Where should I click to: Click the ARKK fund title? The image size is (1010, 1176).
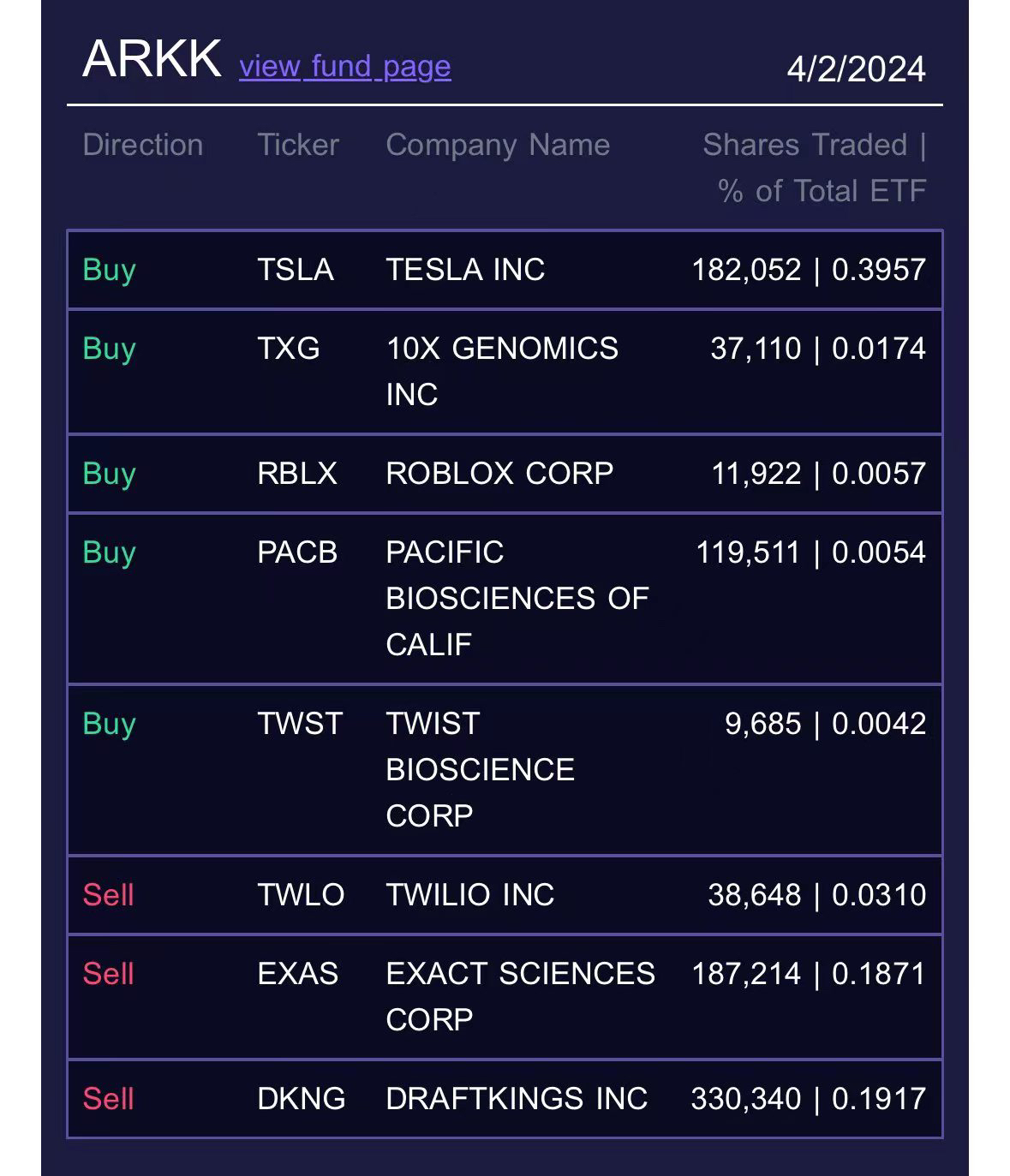(152, 59)
